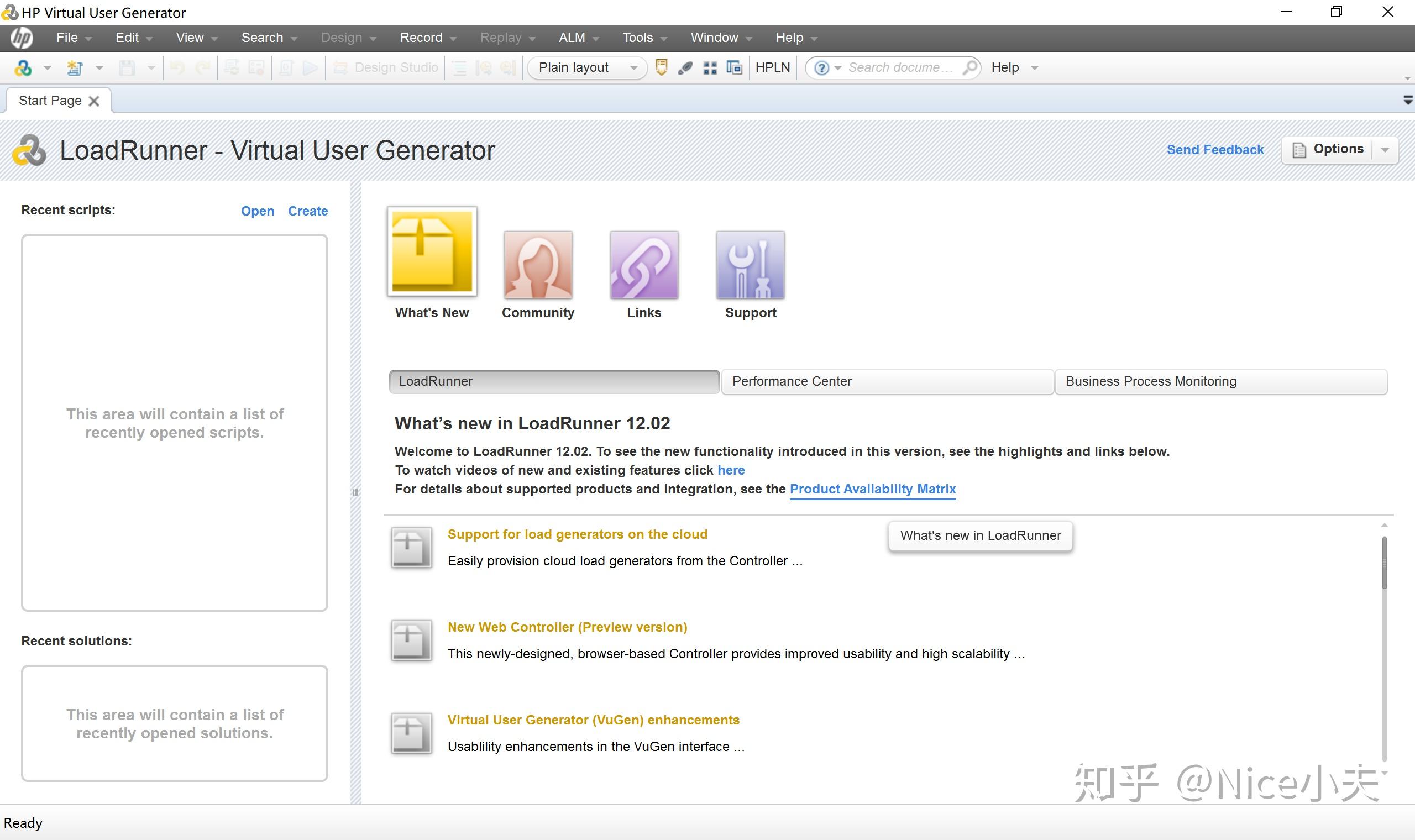1415x840 pixels.
Task: Click the What's New vertical scrollbar thumb
Action: (1385, 563)
